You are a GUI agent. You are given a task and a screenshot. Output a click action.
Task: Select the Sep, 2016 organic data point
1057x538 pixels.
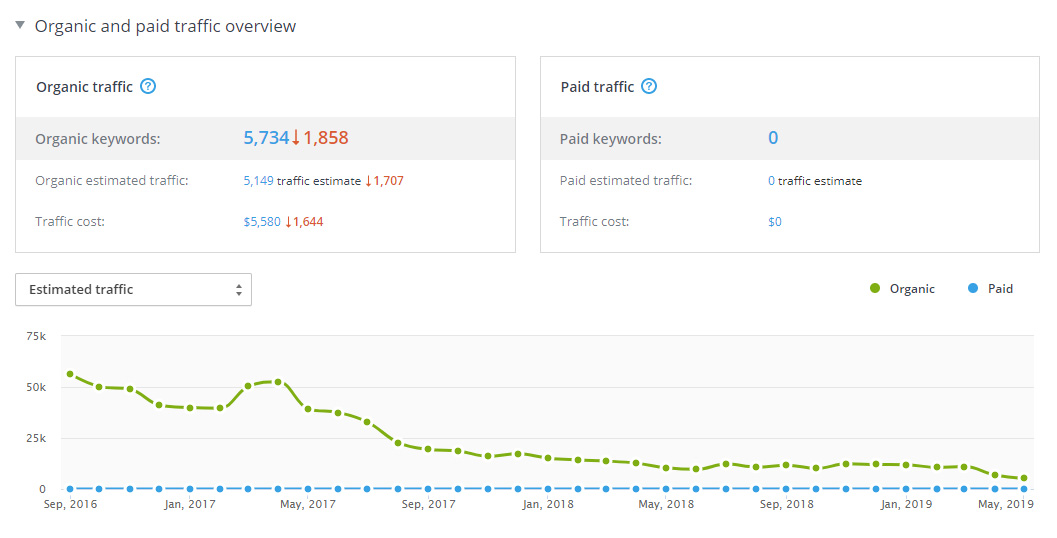tap(70, 374)
